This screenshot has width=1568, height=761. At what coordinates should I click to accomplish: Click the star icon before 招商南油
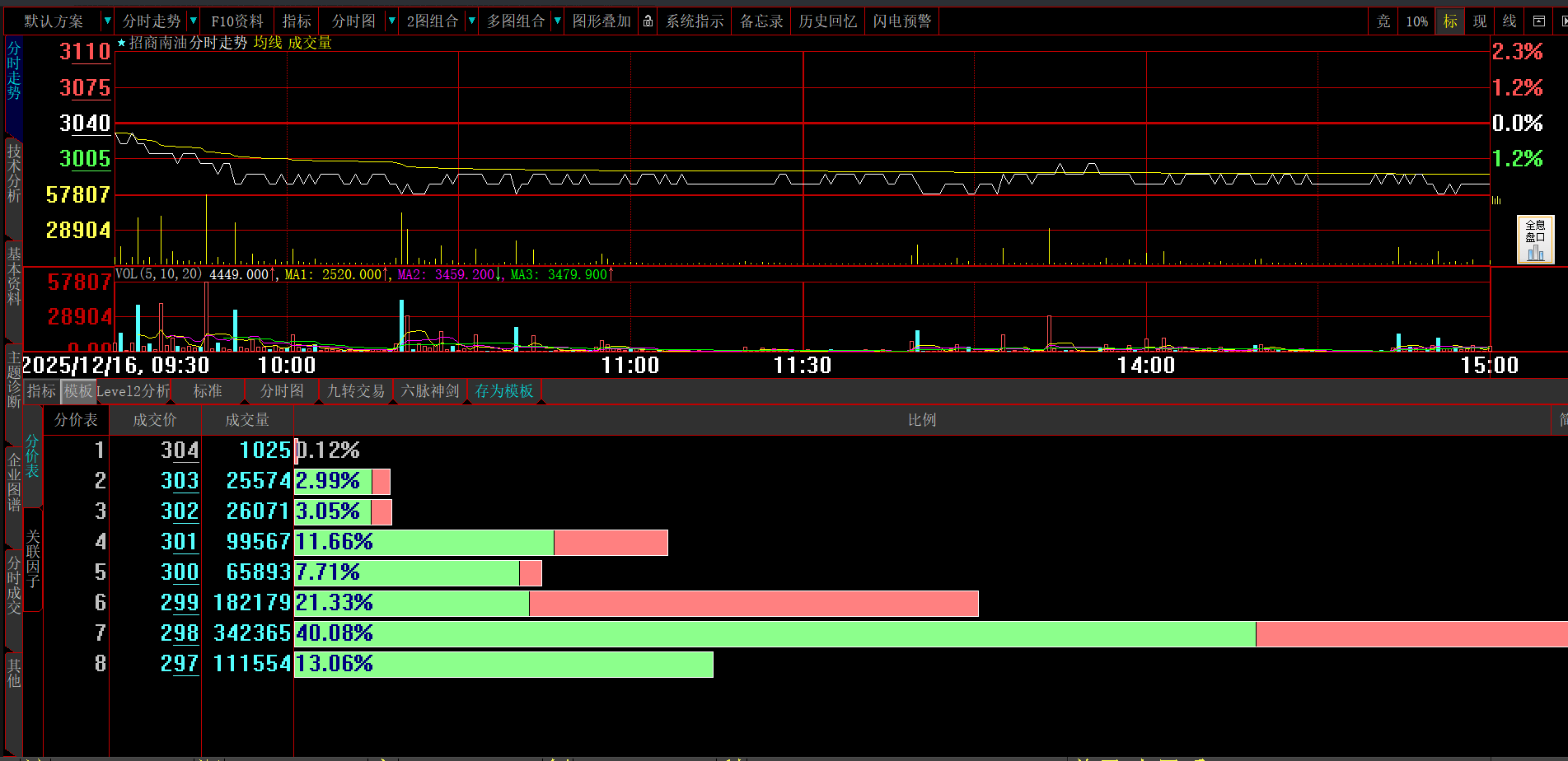(122, 43)
